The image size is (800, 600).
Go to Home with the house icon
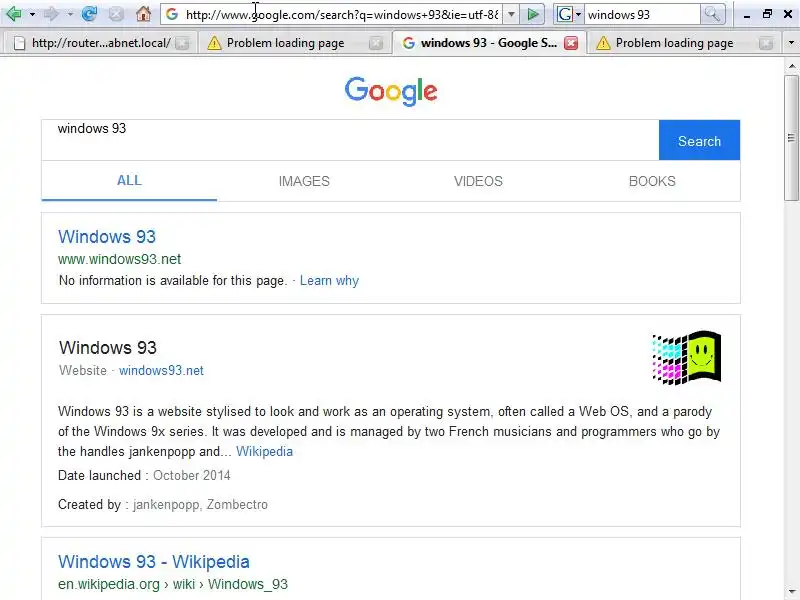tap(143, 14)
